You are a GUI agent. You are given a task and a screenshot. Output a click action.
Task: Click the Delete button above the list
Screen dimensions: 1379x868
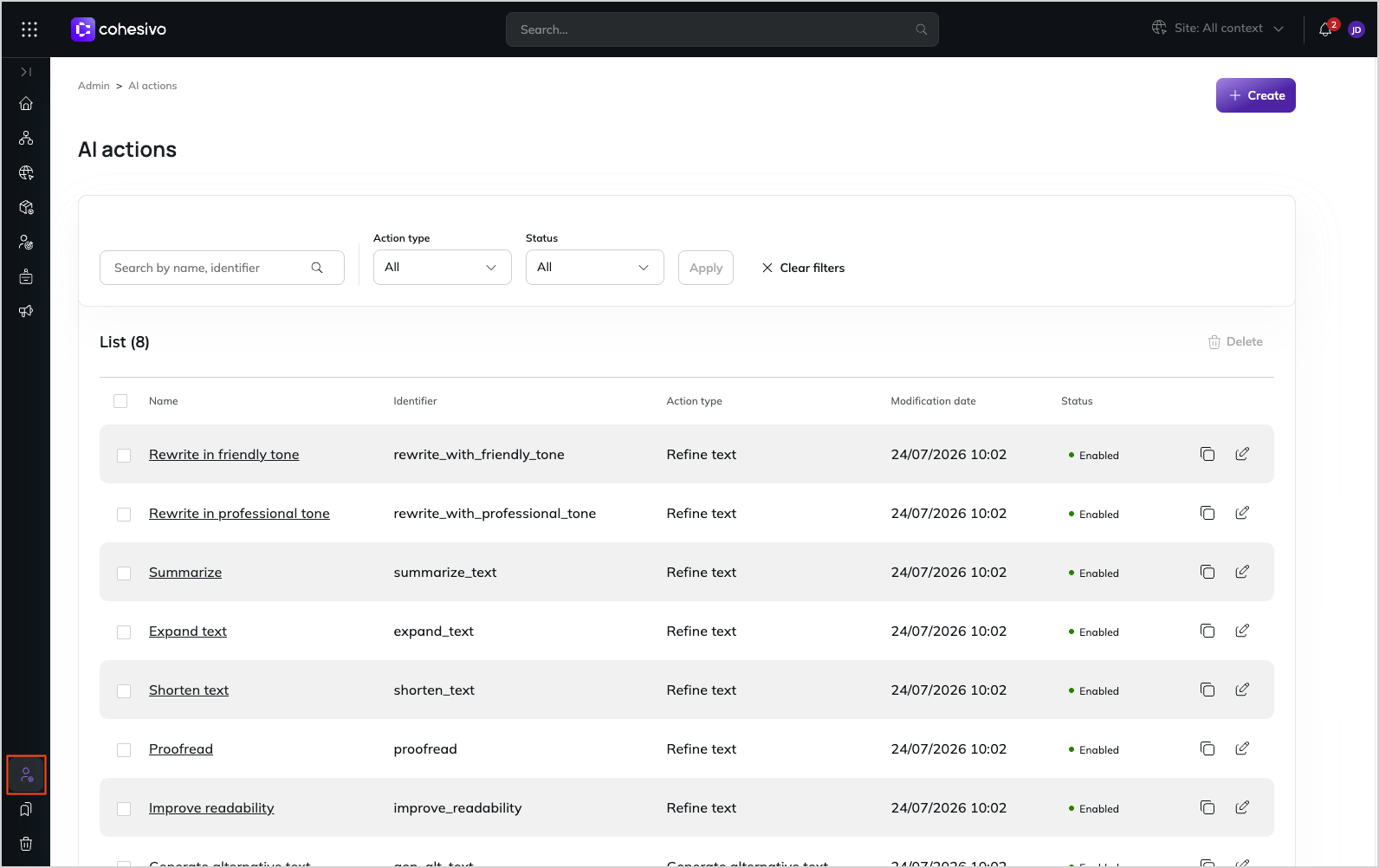click(x=1235, y=342)
